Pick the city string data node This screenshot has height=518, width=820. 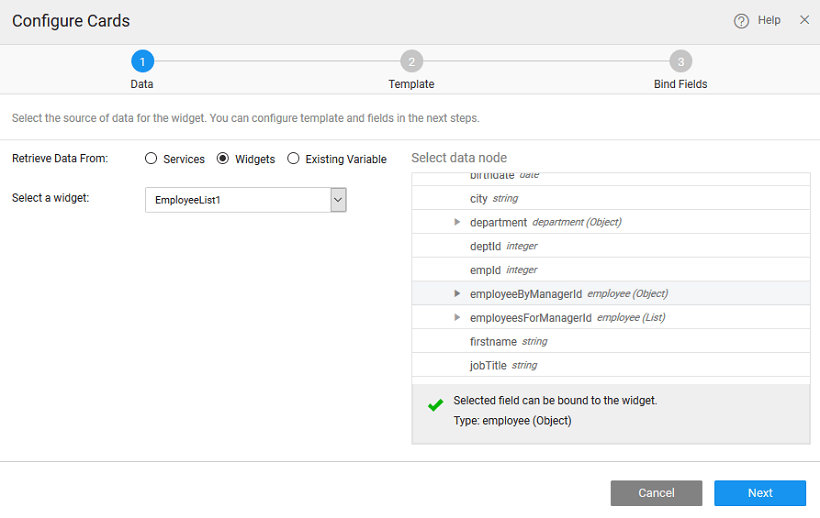478,199
